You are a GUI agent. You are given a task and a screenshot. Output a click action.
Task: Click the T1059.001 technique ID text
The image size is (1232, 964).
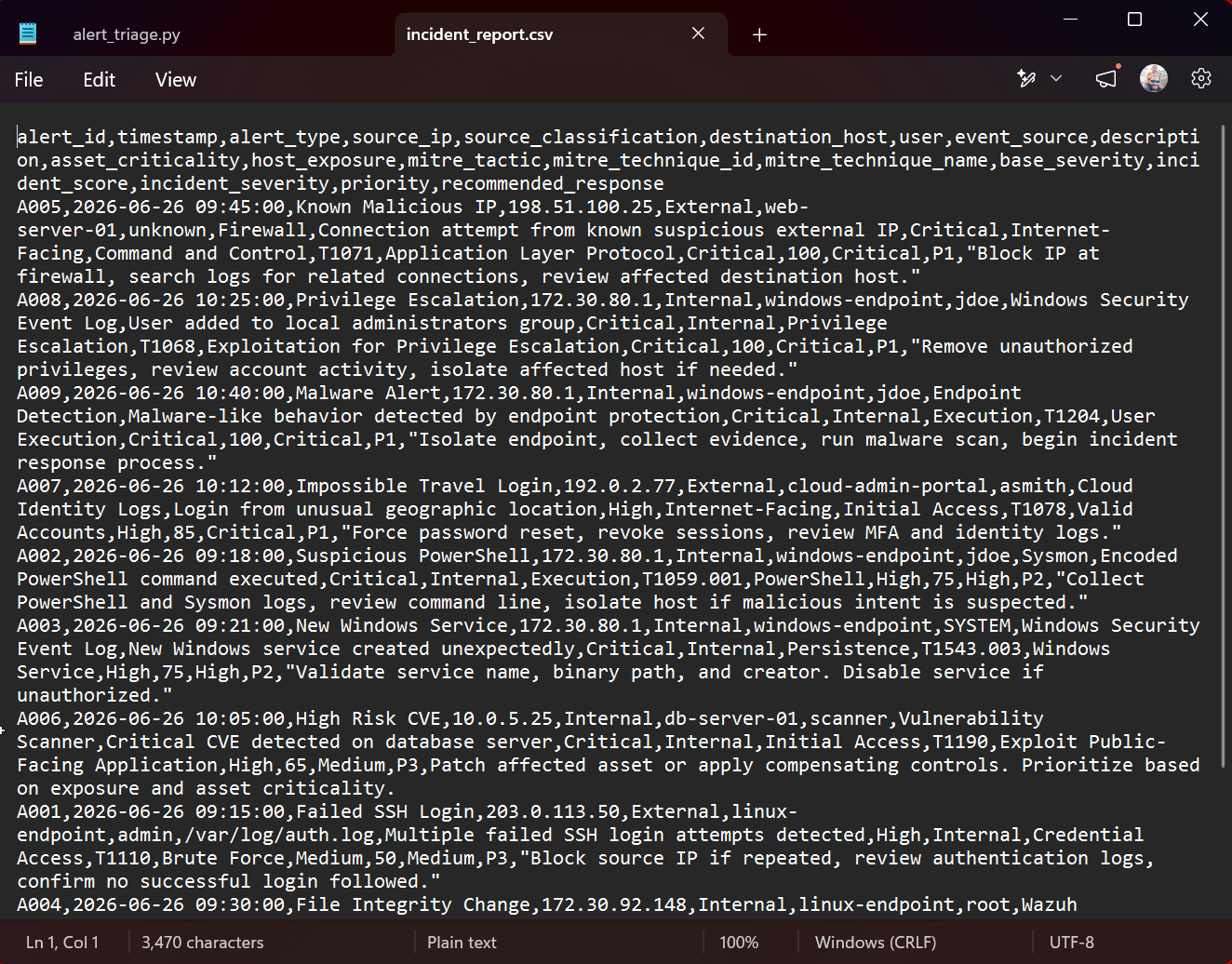(x=692, y=579)
